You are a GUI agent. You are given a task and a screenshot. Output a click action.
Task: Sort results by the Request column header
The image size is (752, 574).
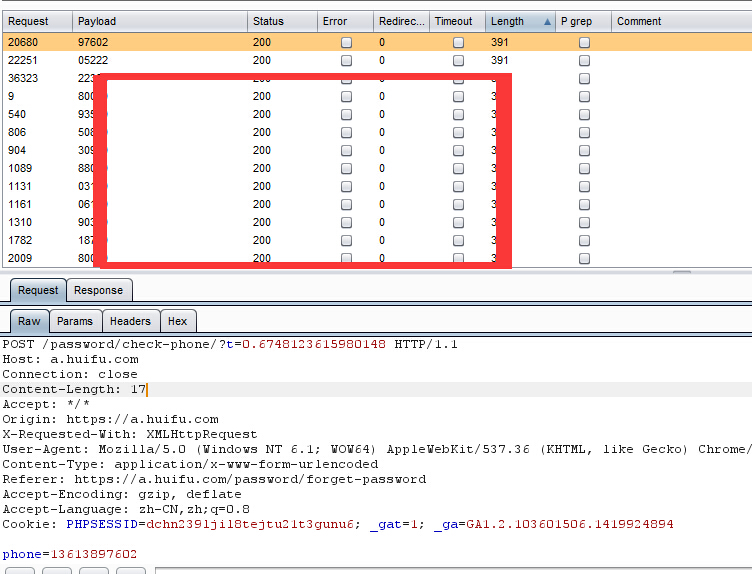37,22
